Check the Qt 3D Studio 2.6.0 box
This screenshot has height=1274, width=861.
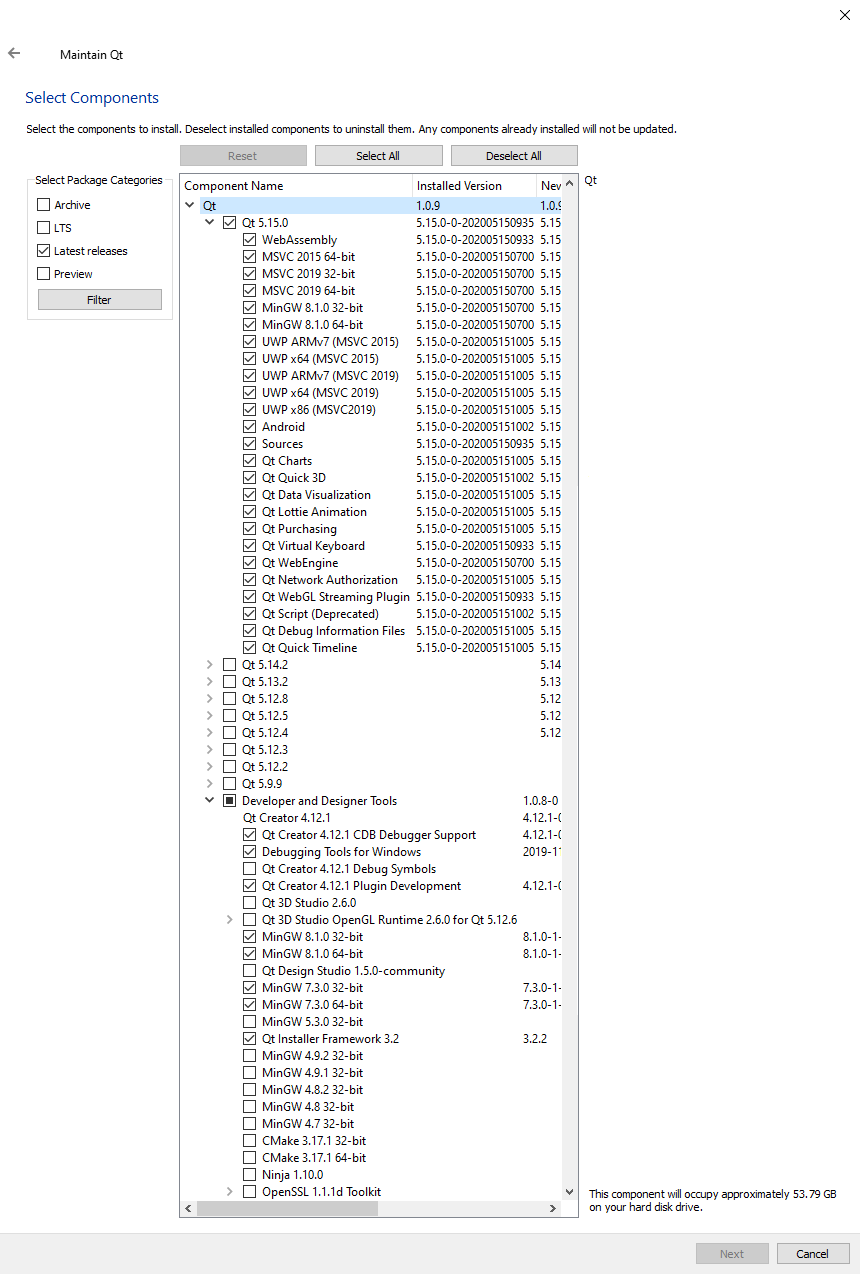[250, 903]
